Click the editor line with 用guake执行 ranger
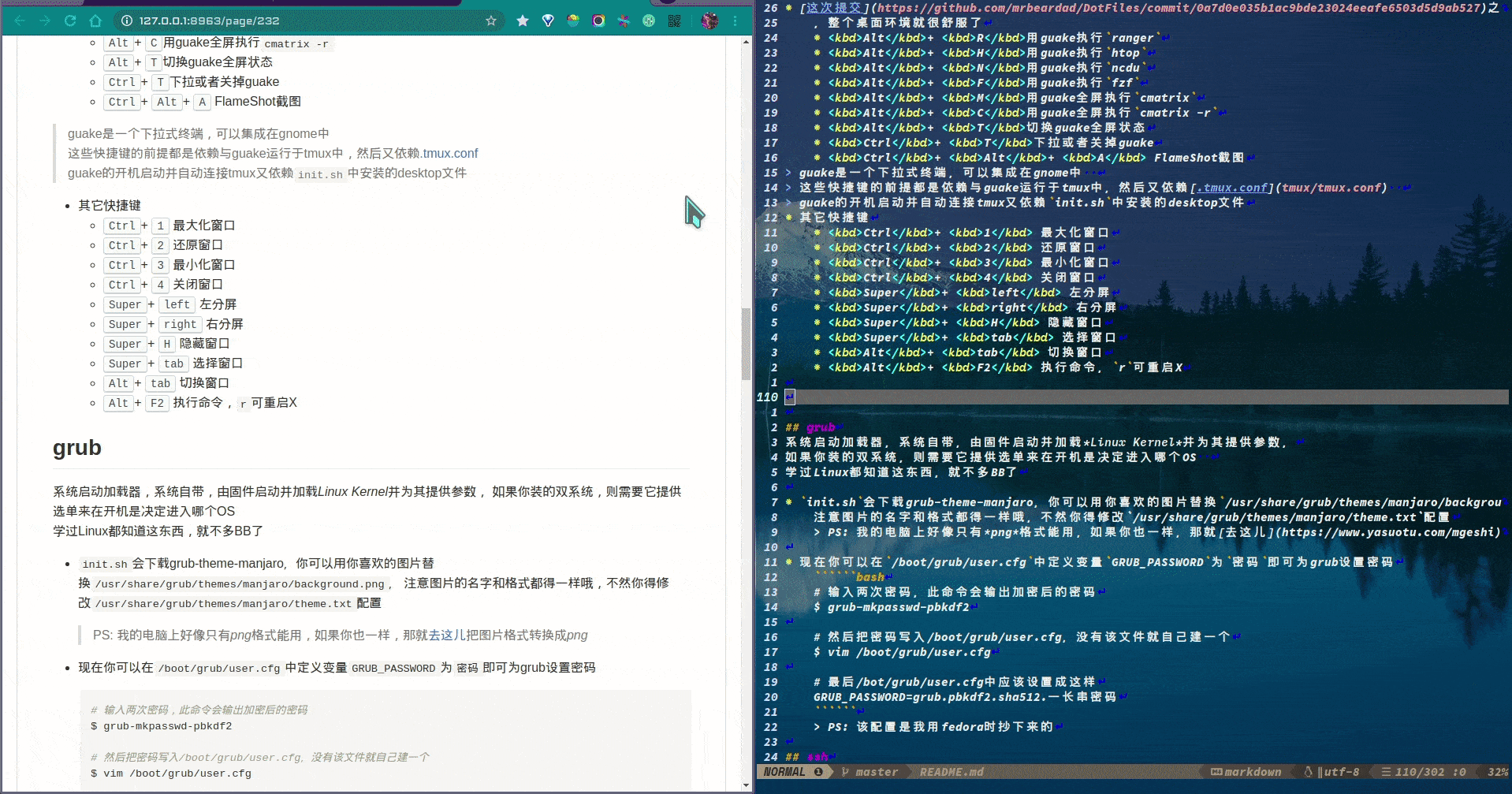Viewport: 1512px width, 794px height. [992, 38]
